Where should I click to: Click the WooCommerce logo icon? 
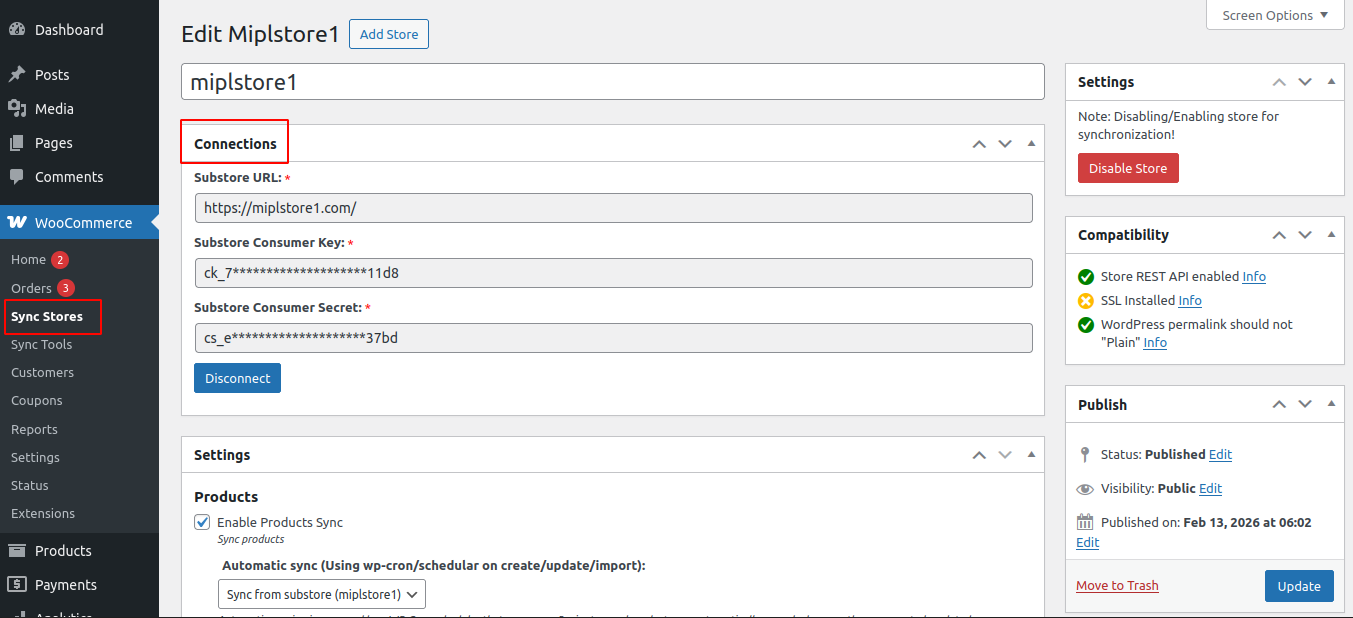[x=17, y=223]
